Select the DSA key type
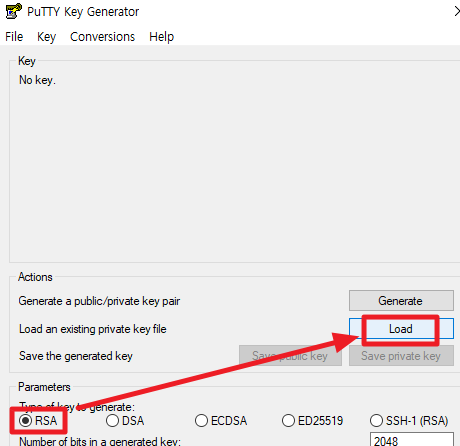 [125, 421]
